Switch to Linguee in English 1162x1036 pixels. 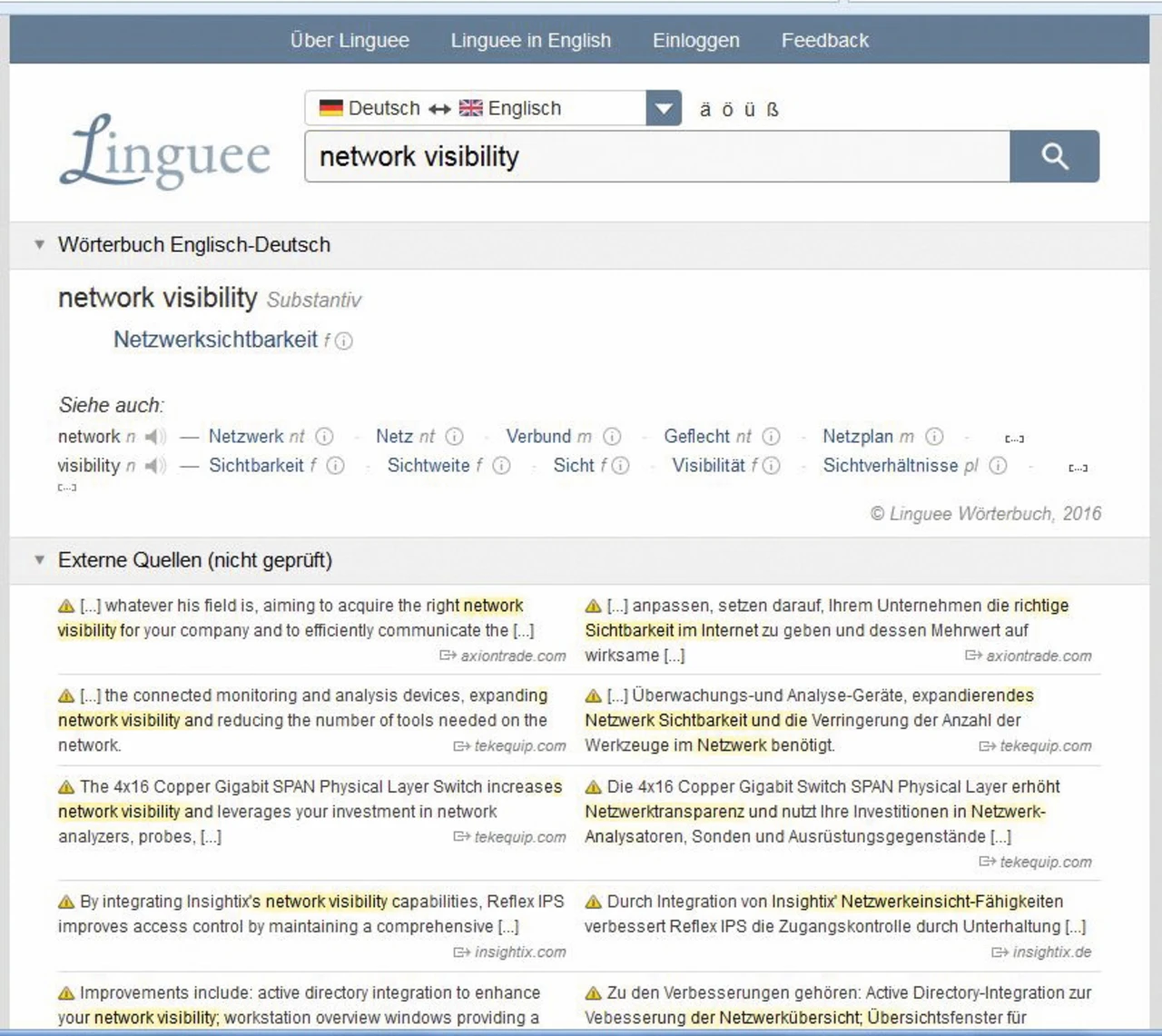pos(530,40)
